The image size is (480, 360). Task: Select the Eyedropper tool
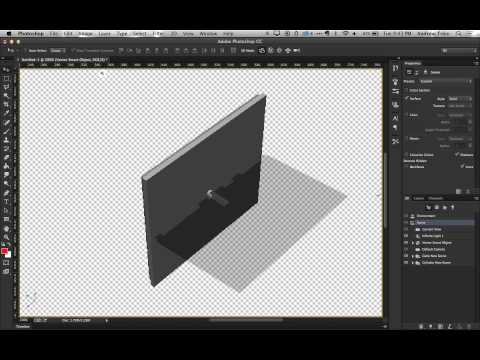point(6,113)
